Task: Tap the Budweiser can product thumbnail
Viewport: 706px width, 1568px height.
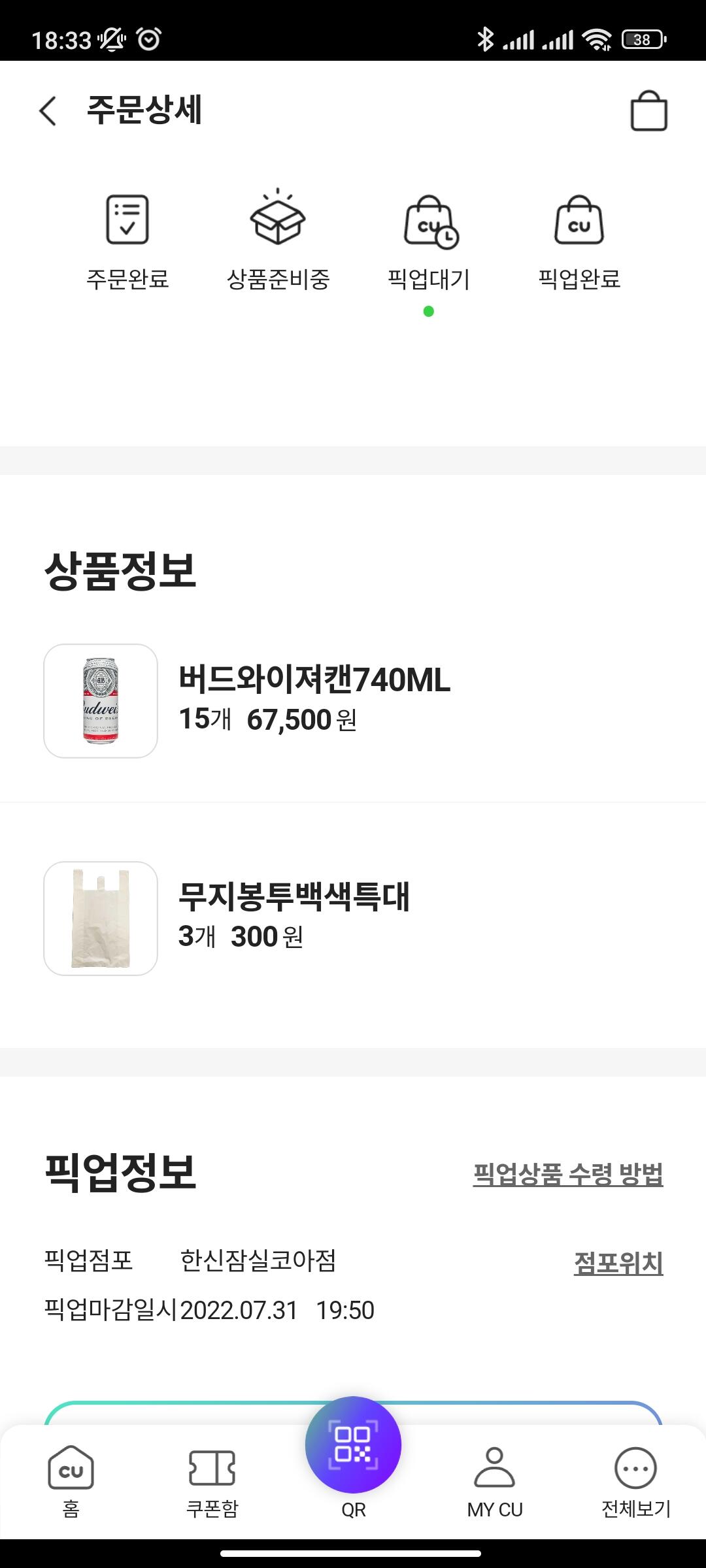Action: (101, 701)
